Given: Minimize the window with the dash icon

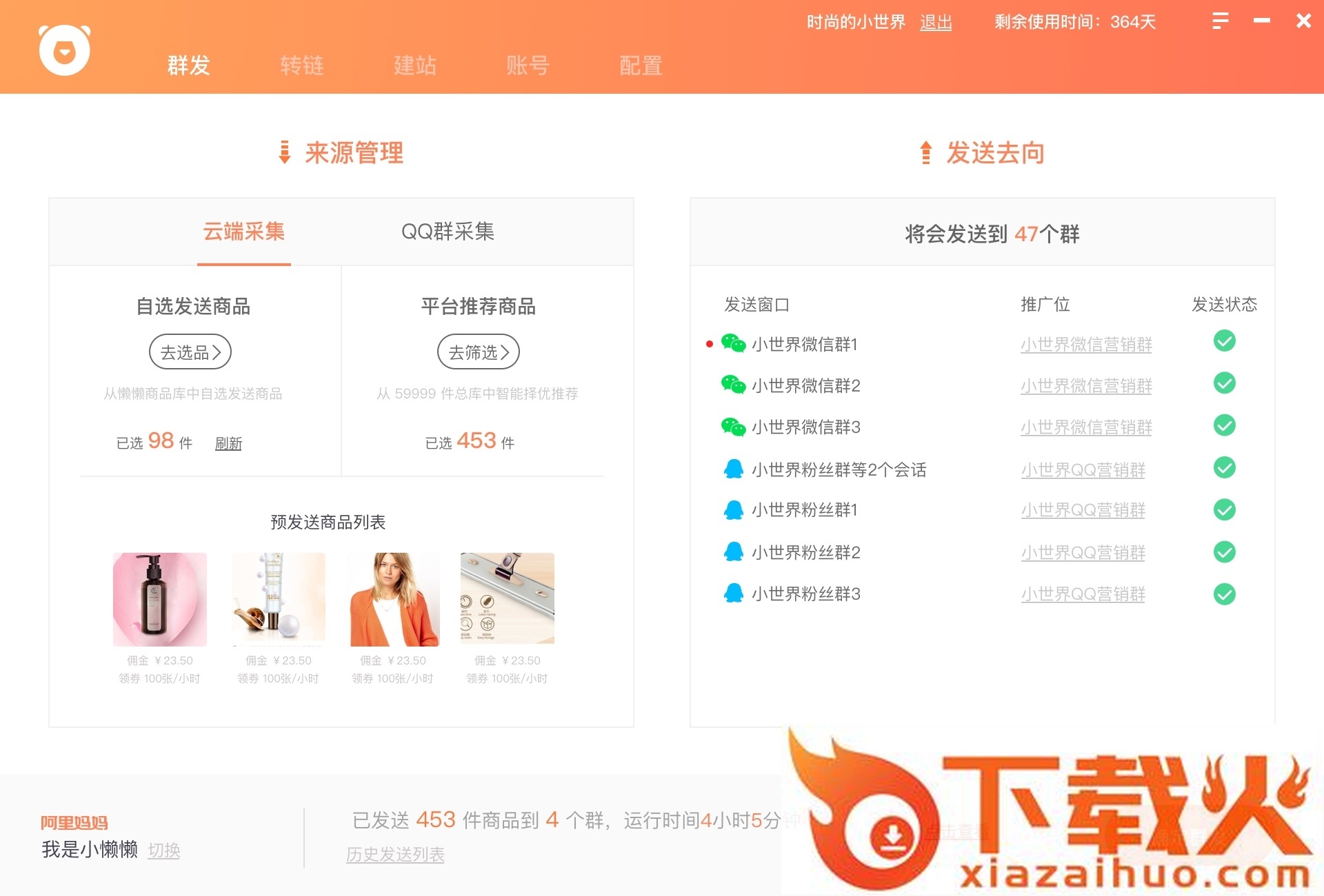Looking at the screenshot, I should point(1262,21).
